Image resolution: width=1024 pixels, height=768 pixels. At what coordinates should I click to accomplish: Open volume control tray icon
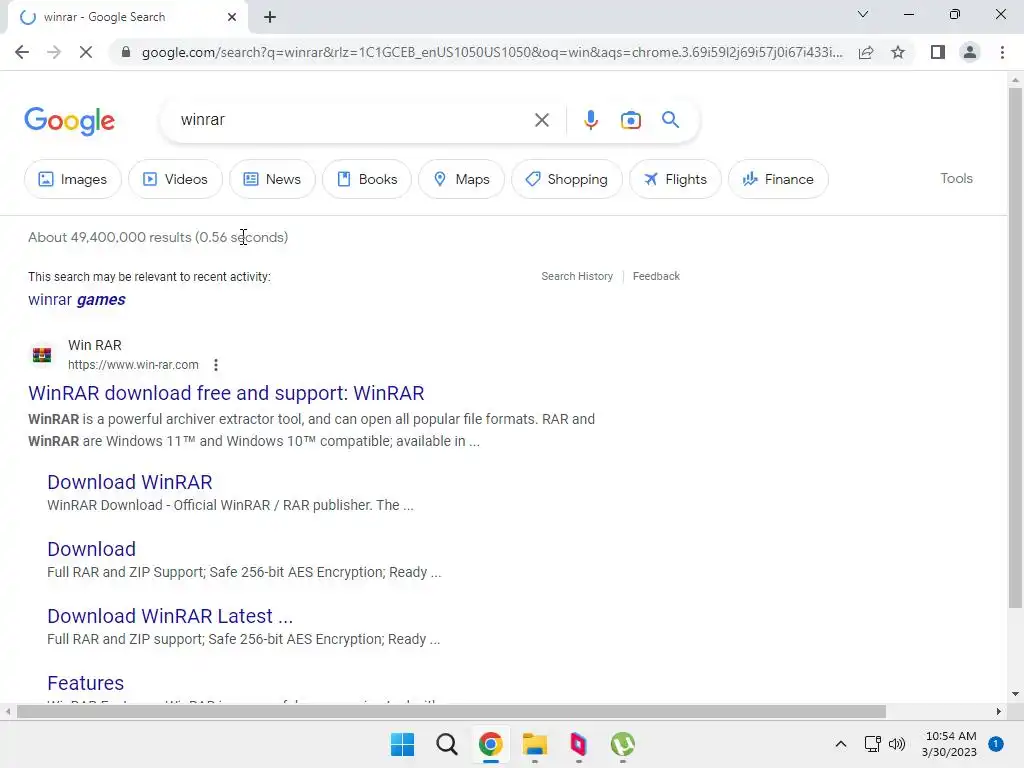point(897,744)
